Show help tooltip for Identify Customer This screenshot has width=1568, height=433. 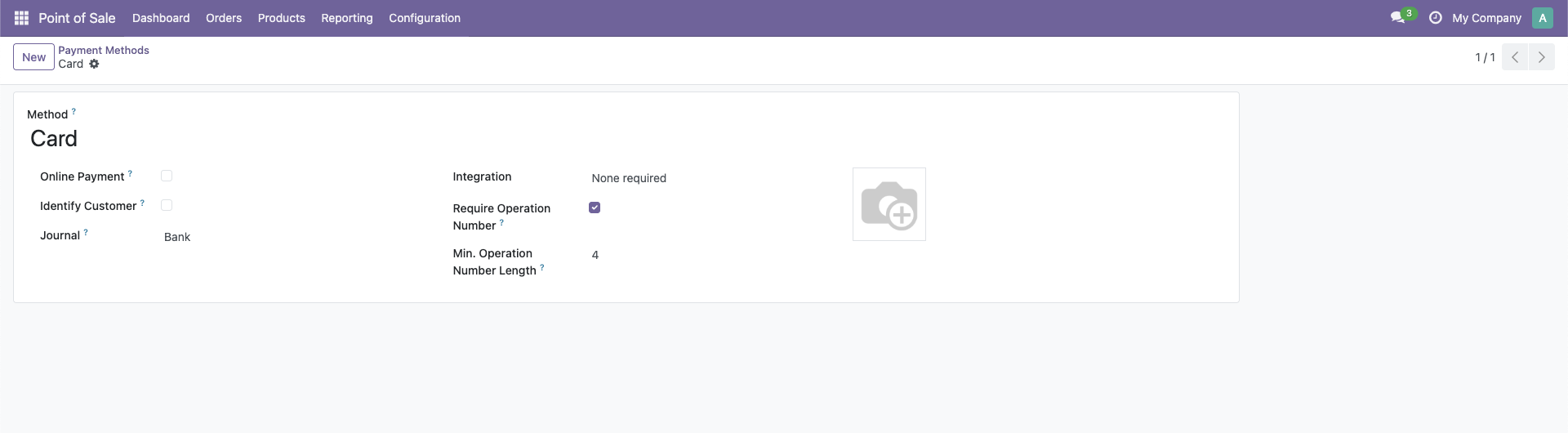142,203
